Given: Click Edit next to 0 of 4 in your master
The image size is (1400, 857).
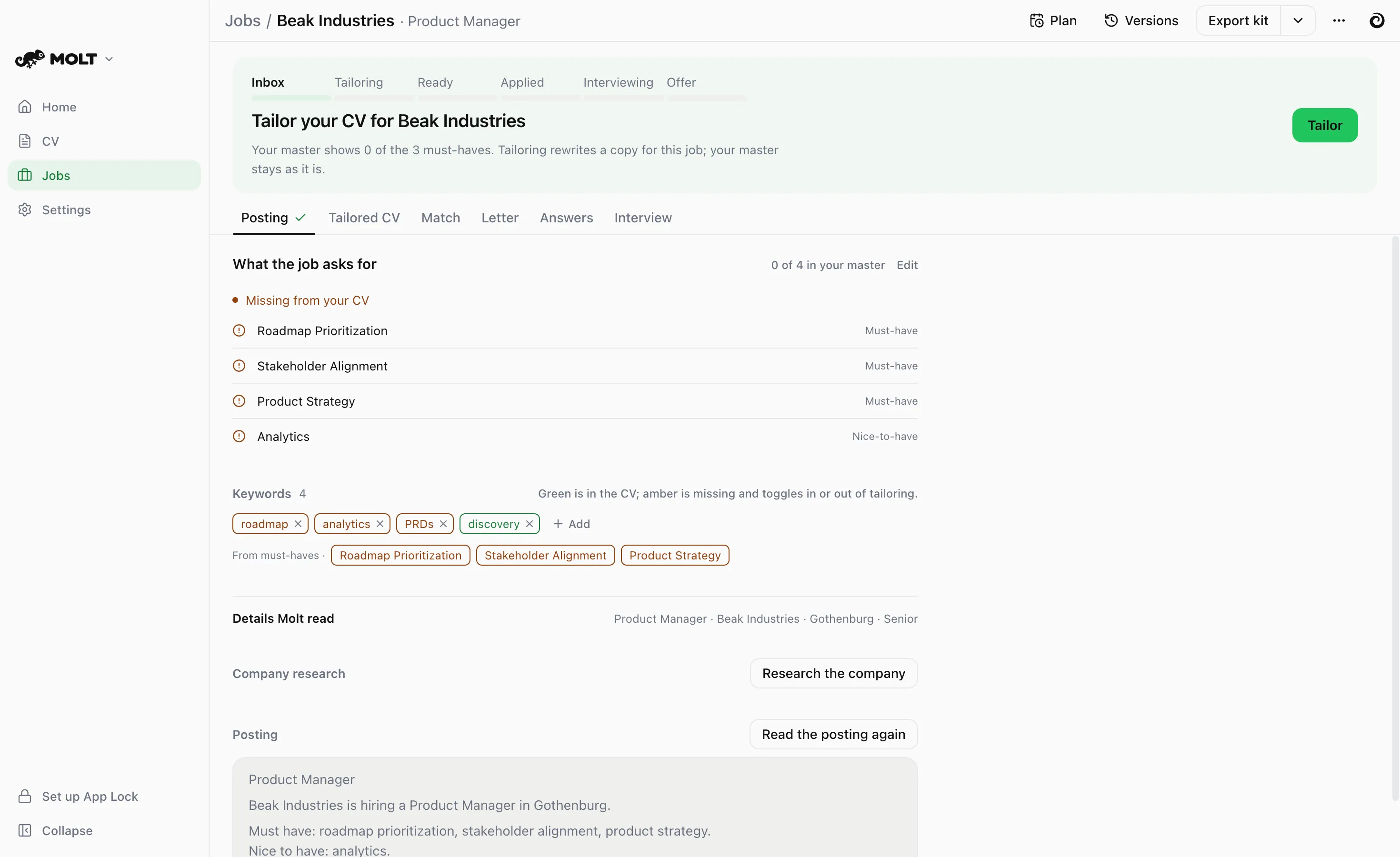Looking at the screenshot, I should [907, 265].
